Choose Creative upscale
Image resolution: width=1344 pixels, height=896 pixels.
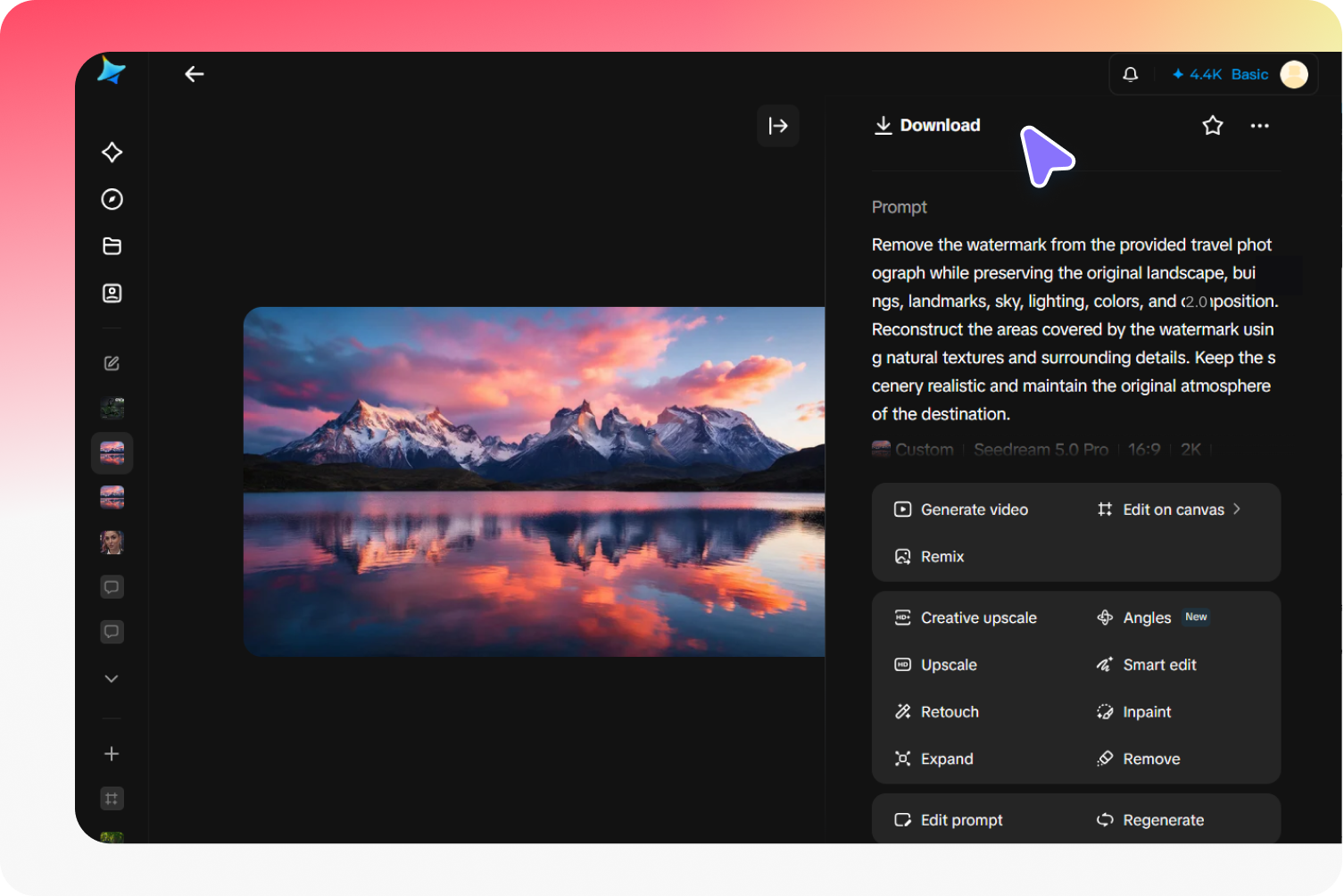[x=966, y=618]
